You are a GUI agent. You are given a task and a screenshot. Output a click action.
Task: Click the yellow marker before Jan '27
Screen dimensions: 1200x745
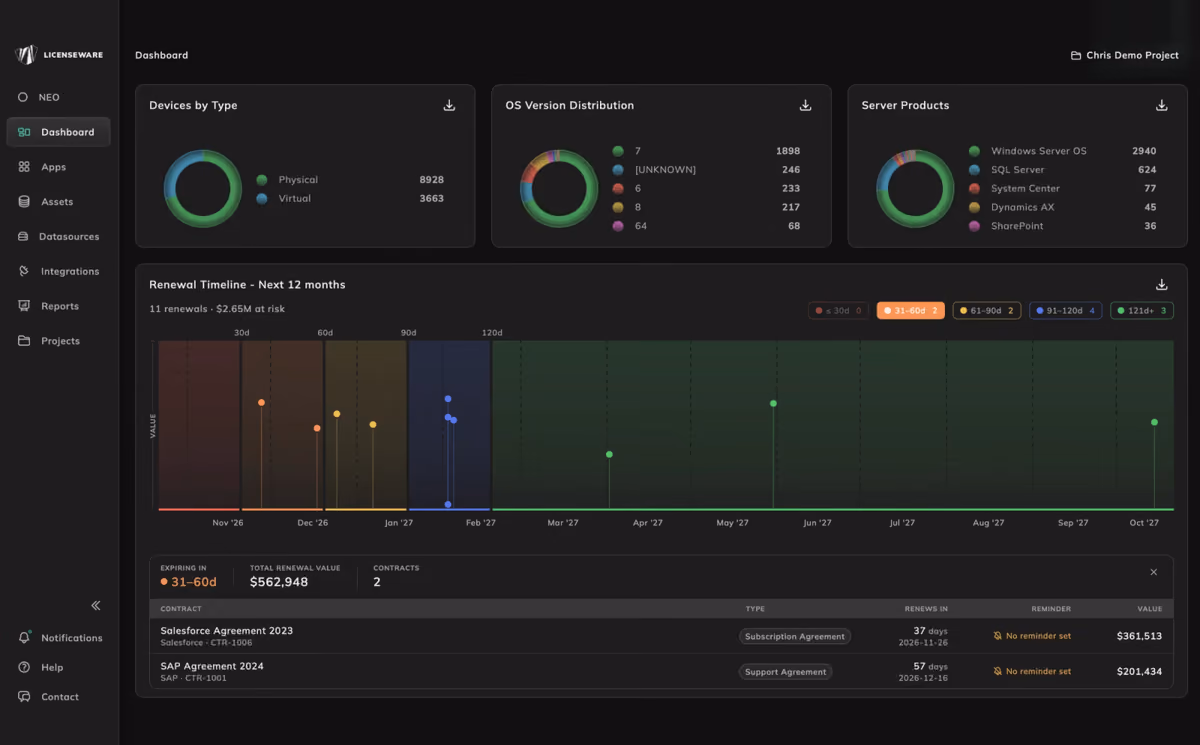pyautogui.click(x=373, y=424)
